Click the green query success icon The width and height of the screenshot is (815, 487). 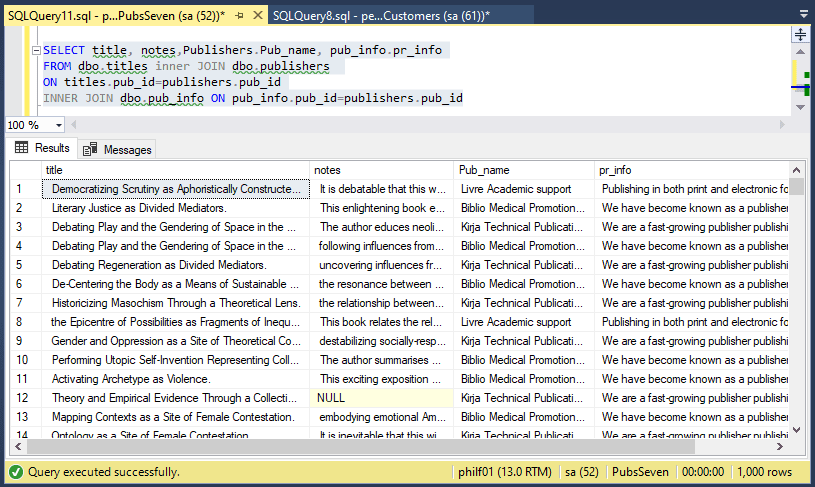(x=16, y=472)
